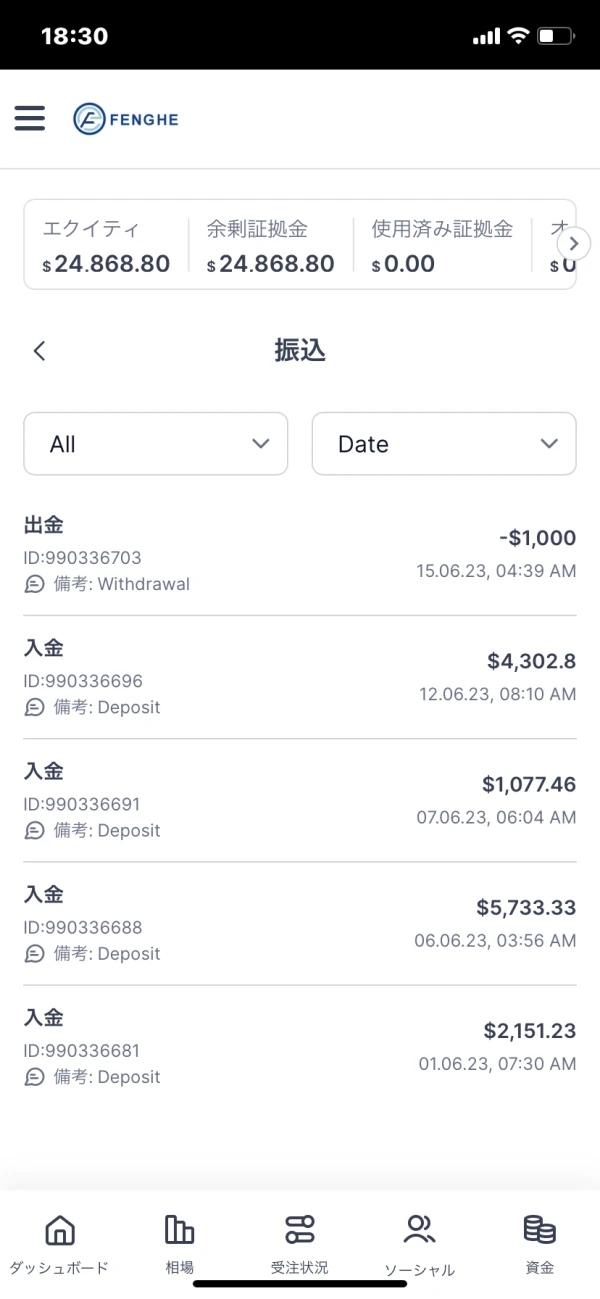Viewport: 600px width, 1299px height.
Task: Select the -$1,000 withdrawal transaction
Action: (x=300, y=554)
